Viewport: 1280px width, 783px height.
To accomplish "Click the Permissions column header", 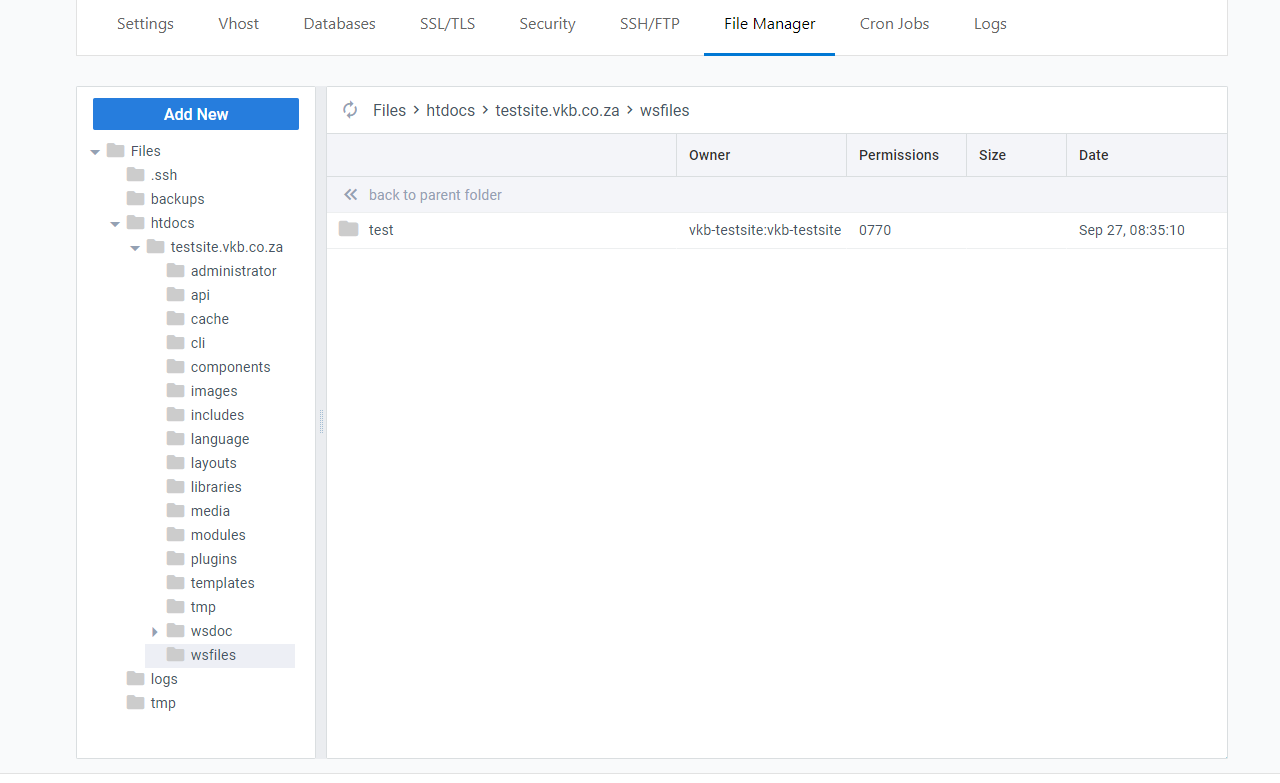I will point(898,155).
